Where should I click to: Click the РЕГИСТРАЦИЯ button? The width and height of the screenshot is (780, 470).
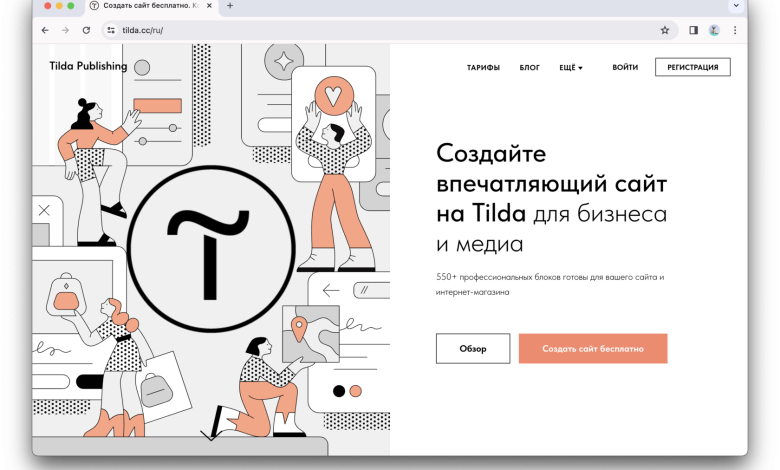pos(692,68)
